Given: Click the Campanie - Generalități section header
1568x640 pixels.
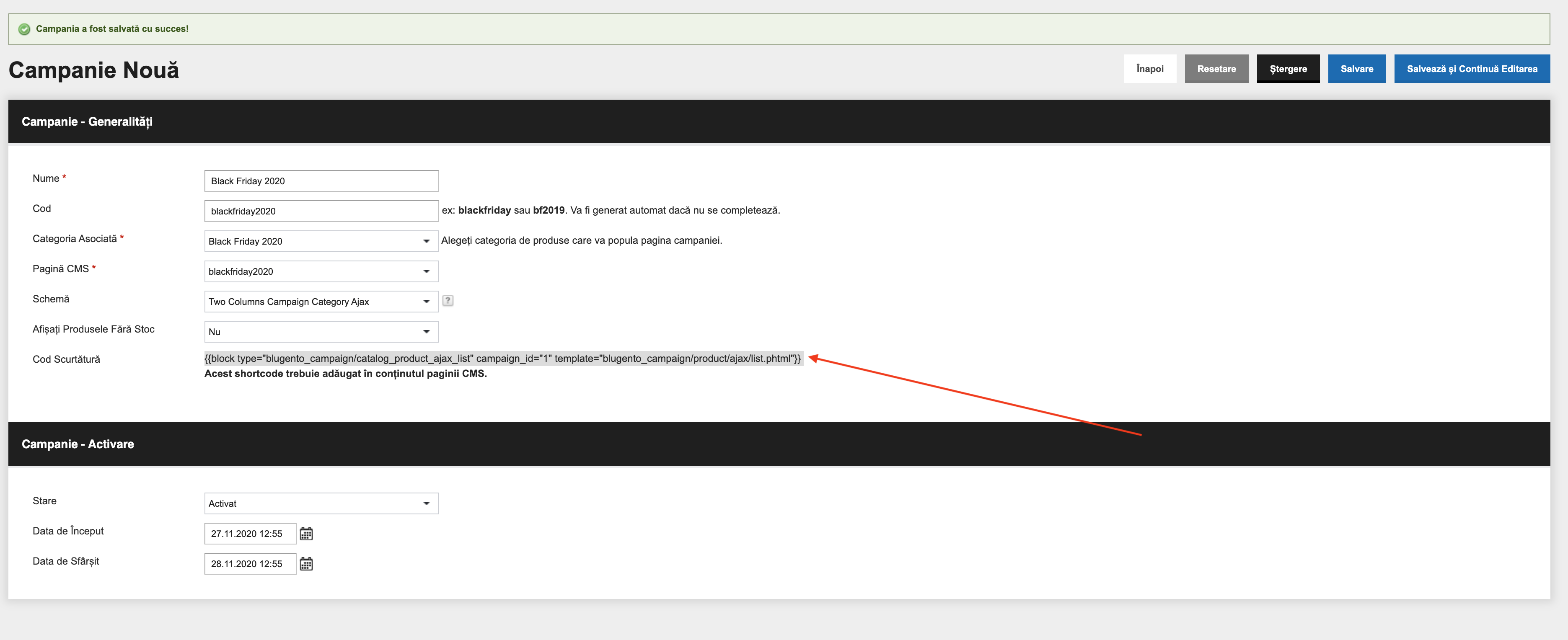Looking at the screenshot, I should point(779,121).
